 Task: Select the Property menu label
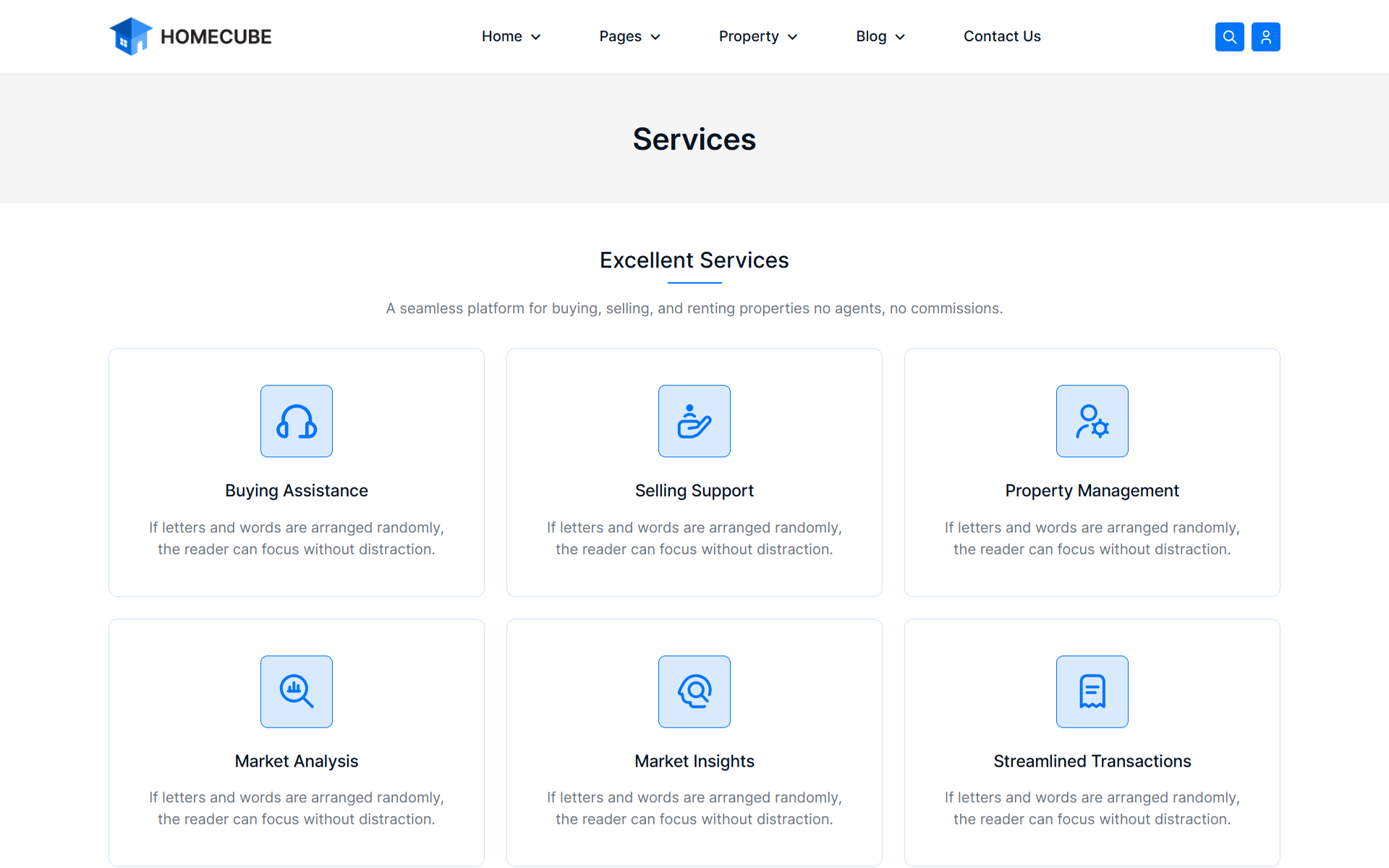tap(749, 36)
